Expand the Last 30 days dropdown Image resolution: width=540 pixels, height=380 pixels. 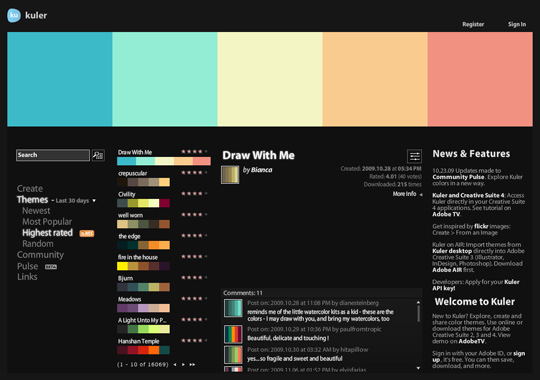94,201
